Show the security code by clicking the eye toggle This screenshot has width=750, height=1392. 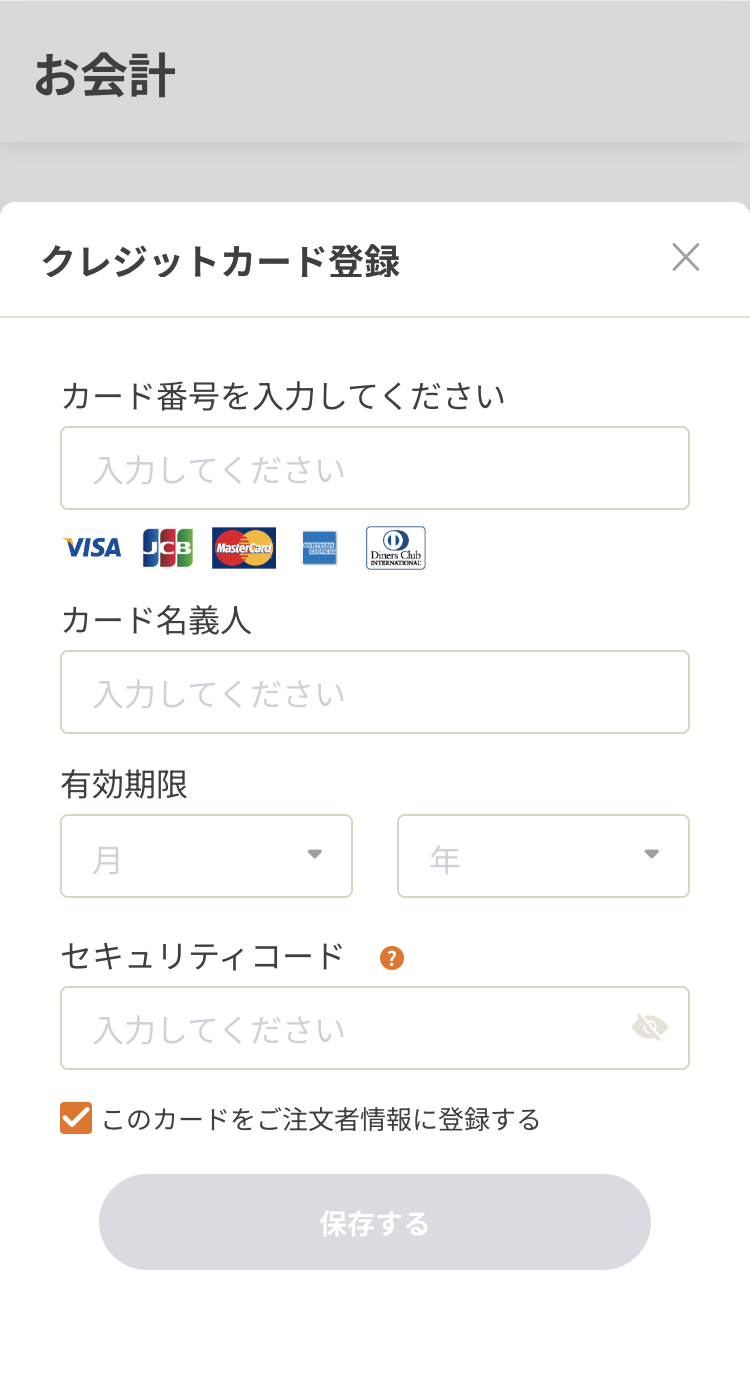(x=650, y=1028)
